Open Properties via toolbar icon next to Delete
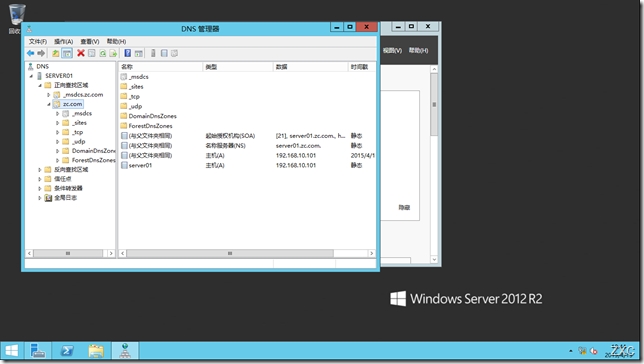Screen dimensions: 644x364 92,53
